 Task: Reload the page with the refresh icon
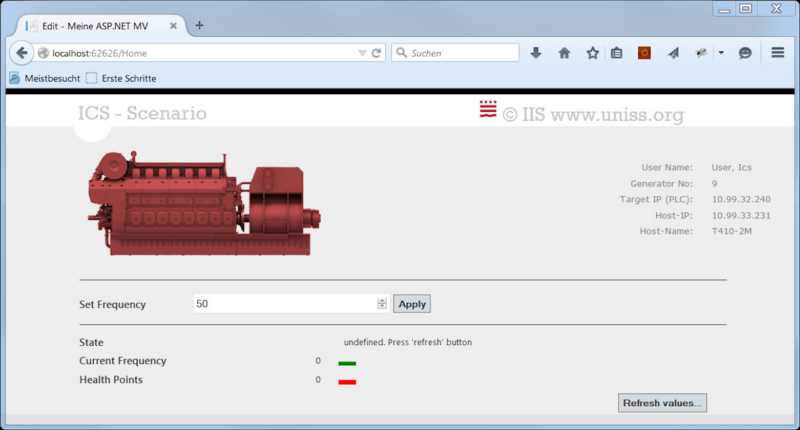(376, 53)
